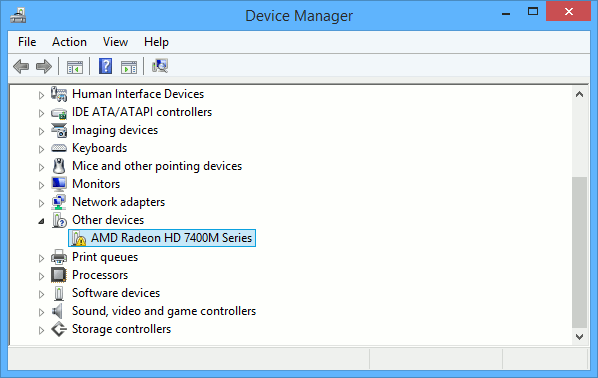The width and height of the screenshot is (598, 378).
Task: Click the Human Interface Devices icon
Action: pos(59,94)
